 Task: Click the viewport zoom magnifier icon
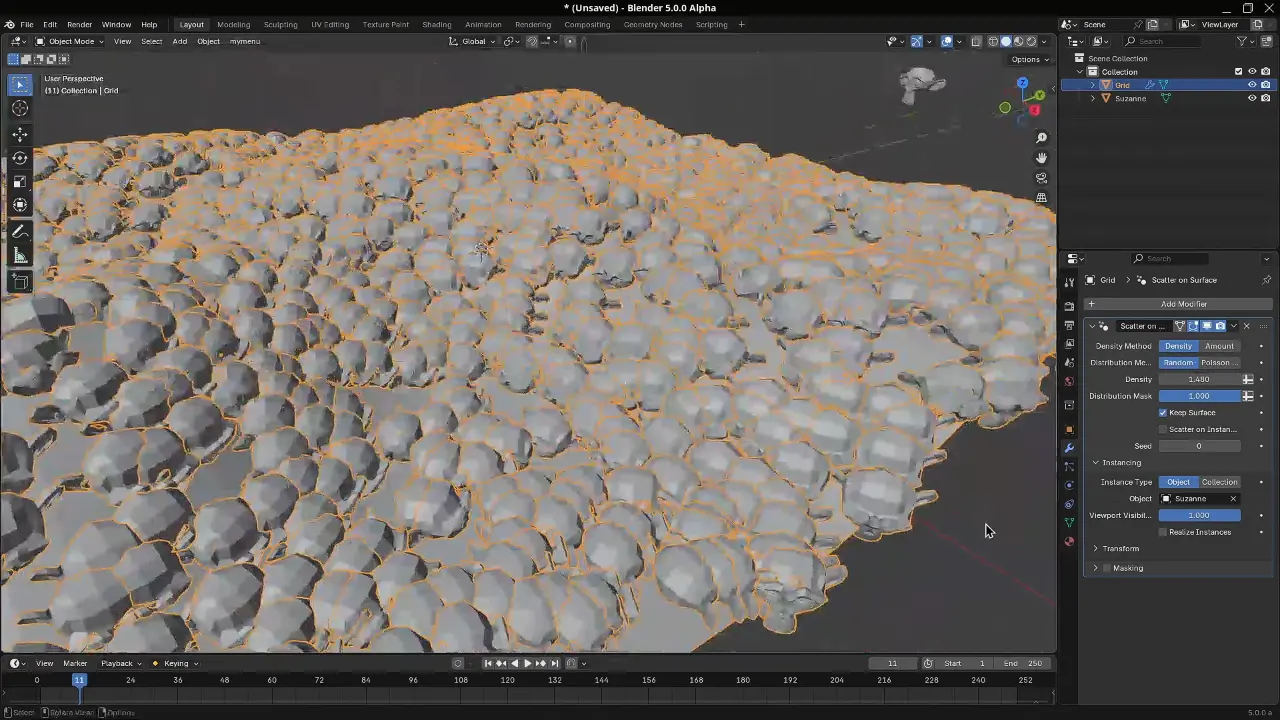click(1041, 138)
